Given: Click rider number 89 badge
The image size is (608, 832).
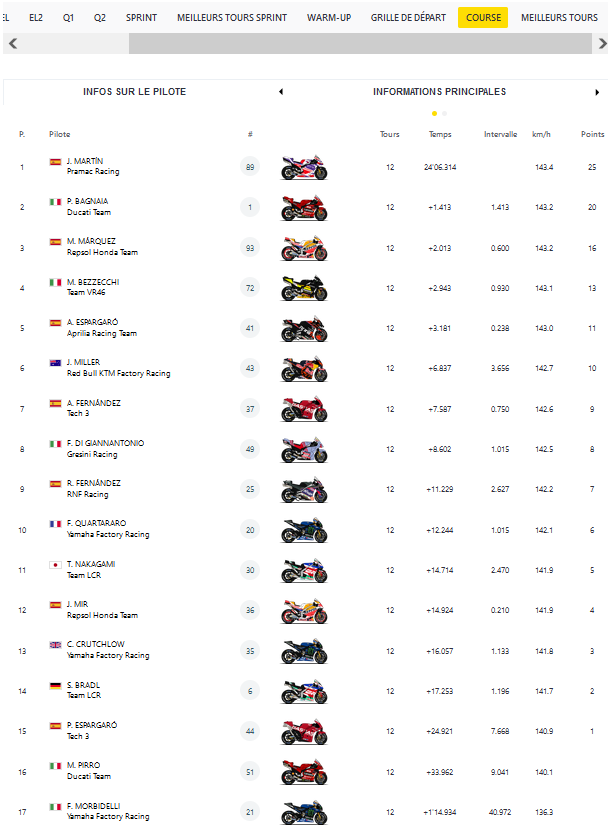Looking at the screenshot, I should 250,167.
